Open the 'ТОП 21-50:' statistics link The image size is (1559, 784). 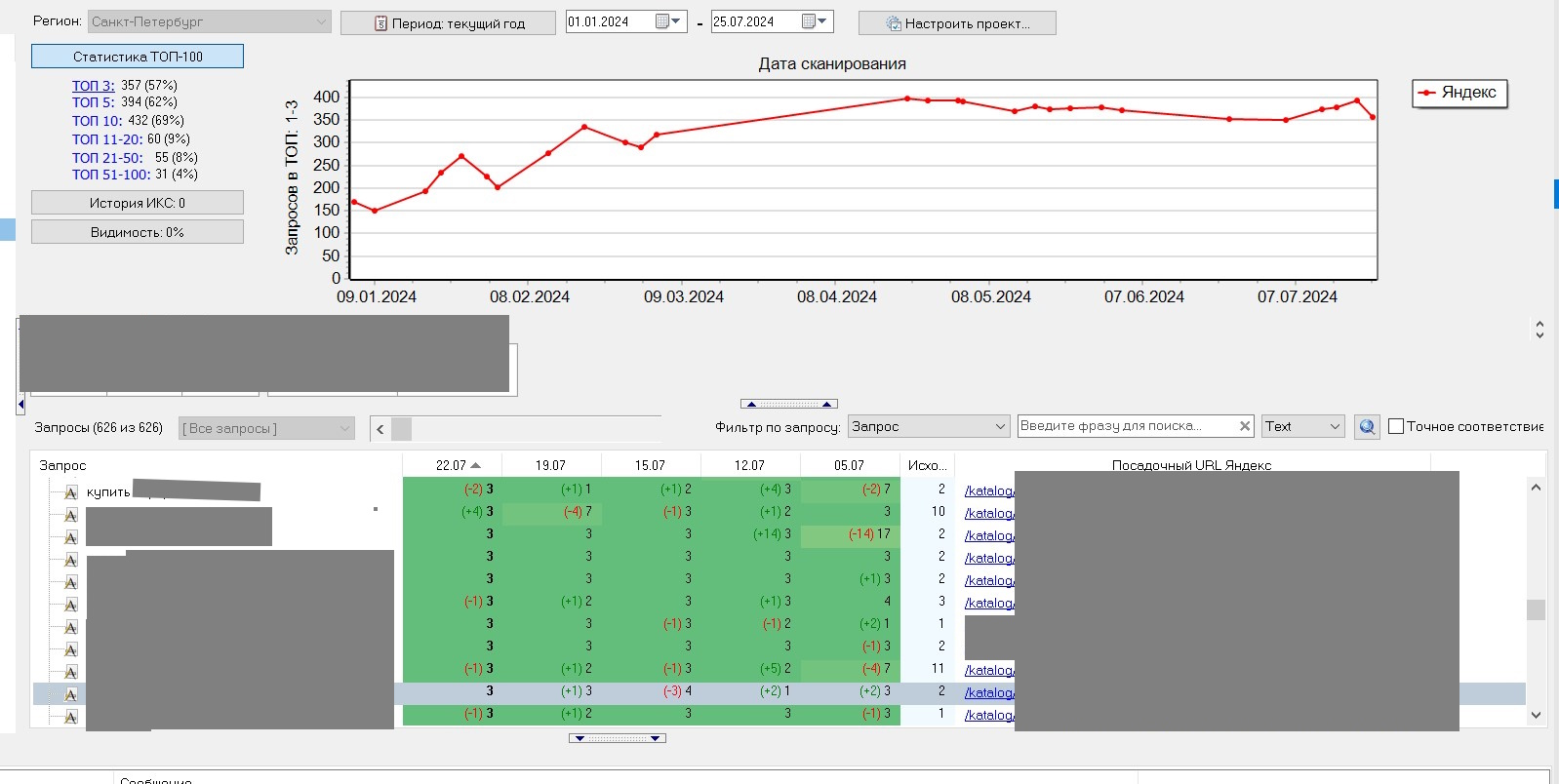pyautogui.click(x=107, y=157)
